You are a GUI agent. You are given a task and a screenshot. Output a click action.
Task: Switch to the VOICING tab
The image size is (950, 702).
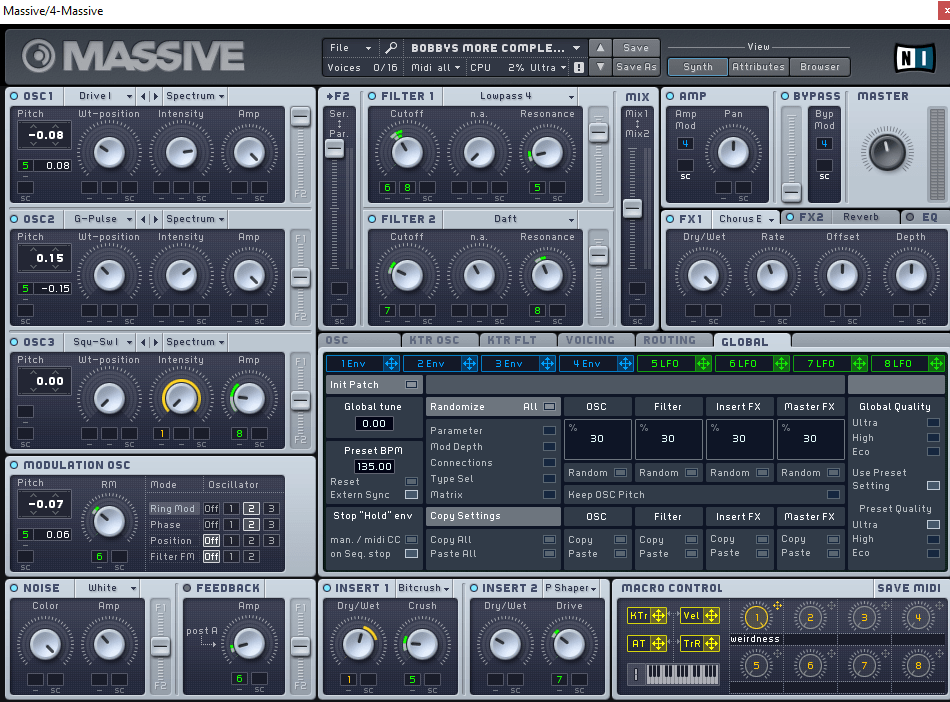590,340
